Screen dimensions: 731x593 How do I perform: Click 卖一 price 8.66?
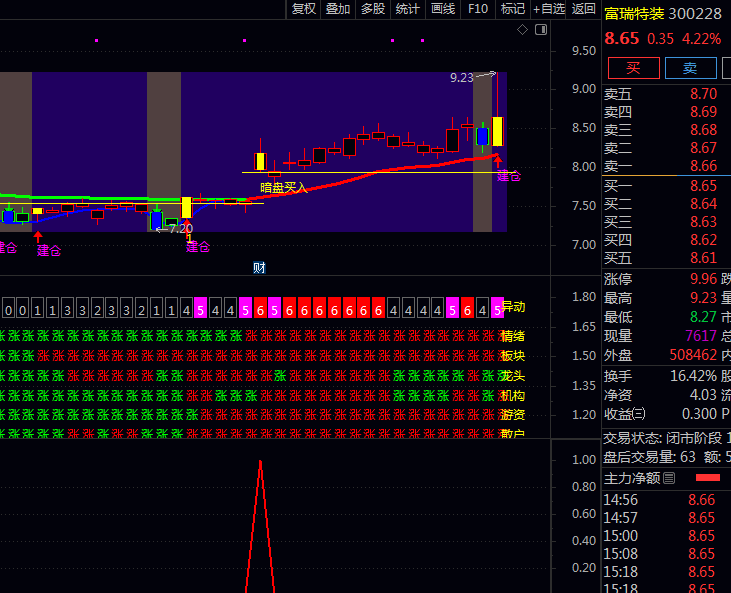[703, 166]
